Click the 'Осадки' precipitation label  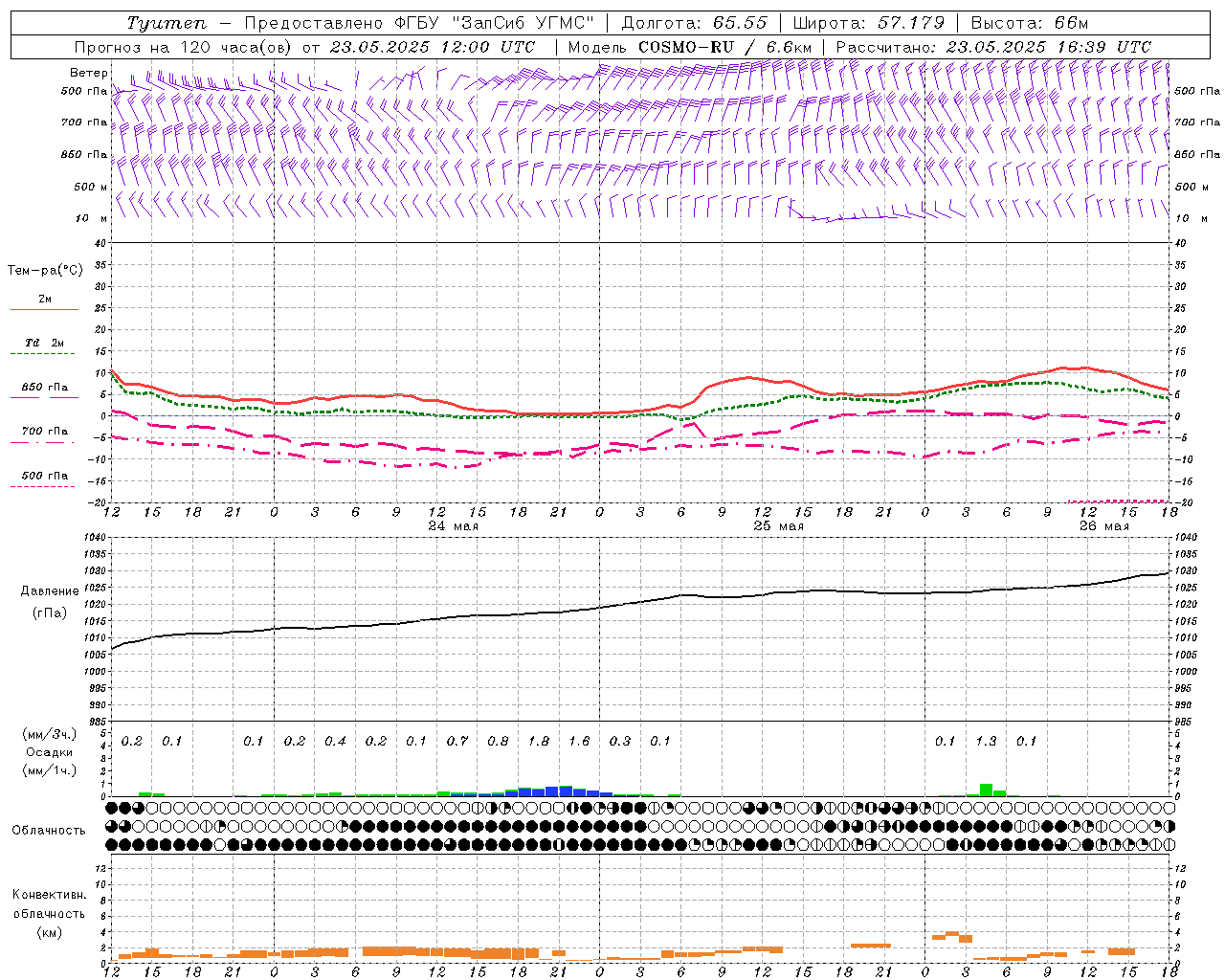(49, 752)
